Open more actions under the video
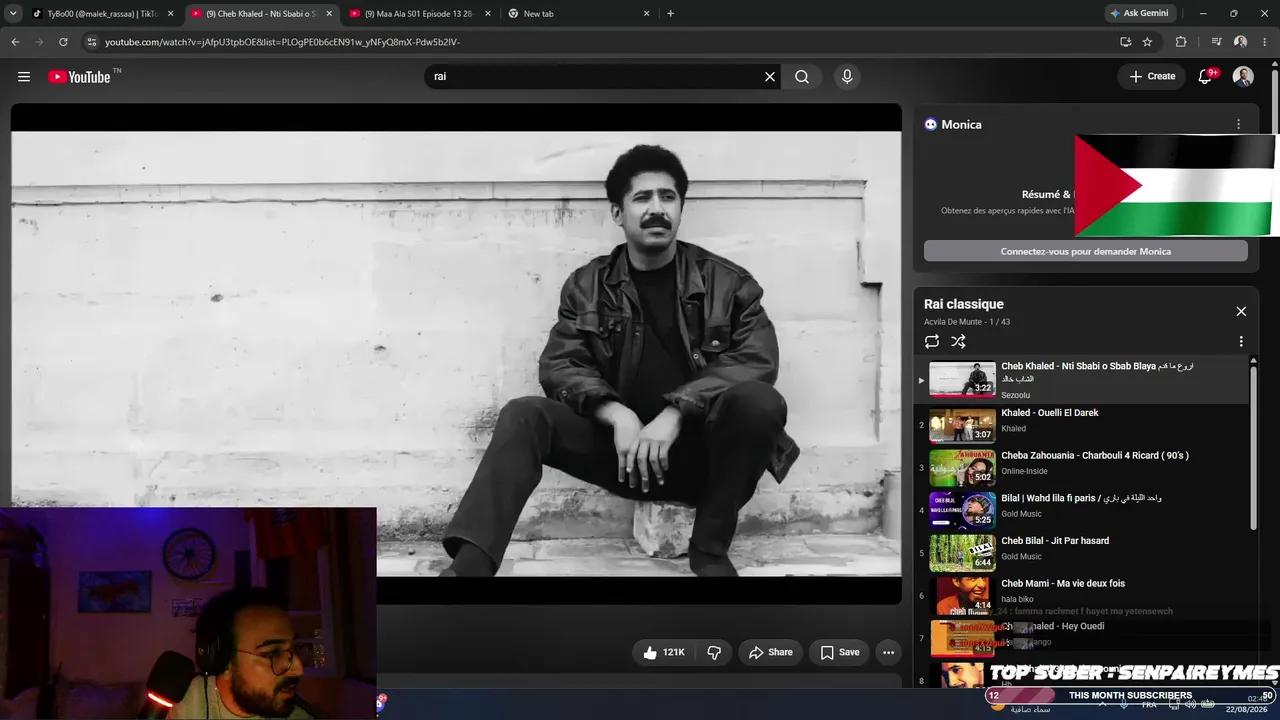This screenshot has height=720, width=1280. (888, 652)
